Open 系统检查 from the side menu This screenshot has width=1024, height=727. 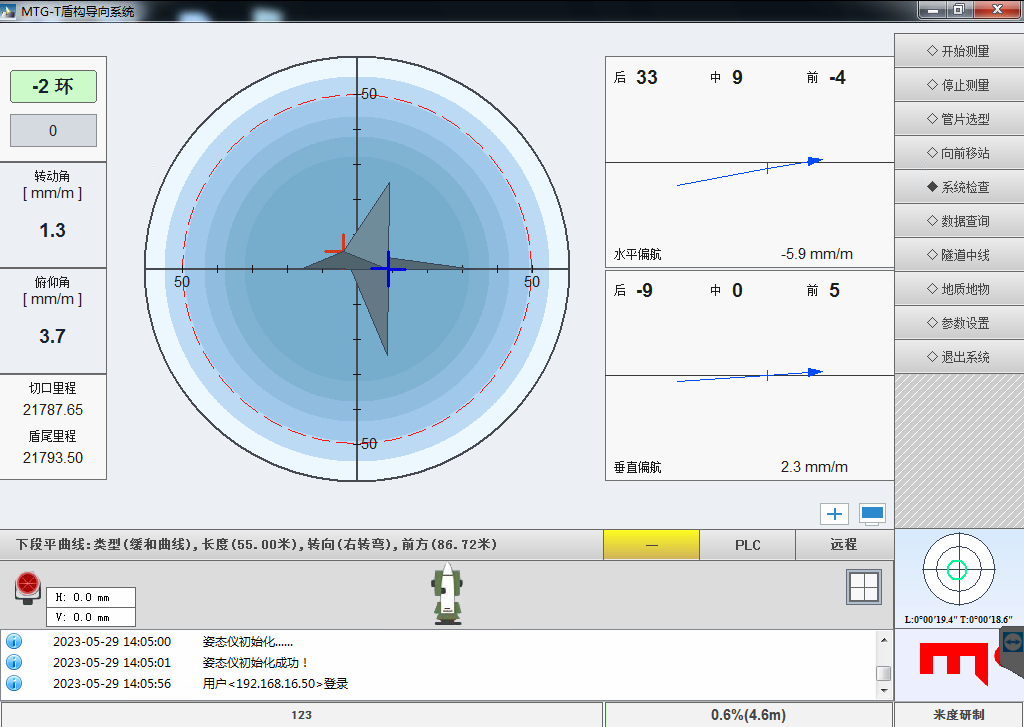pyautogui.click(x=959, y=187)
